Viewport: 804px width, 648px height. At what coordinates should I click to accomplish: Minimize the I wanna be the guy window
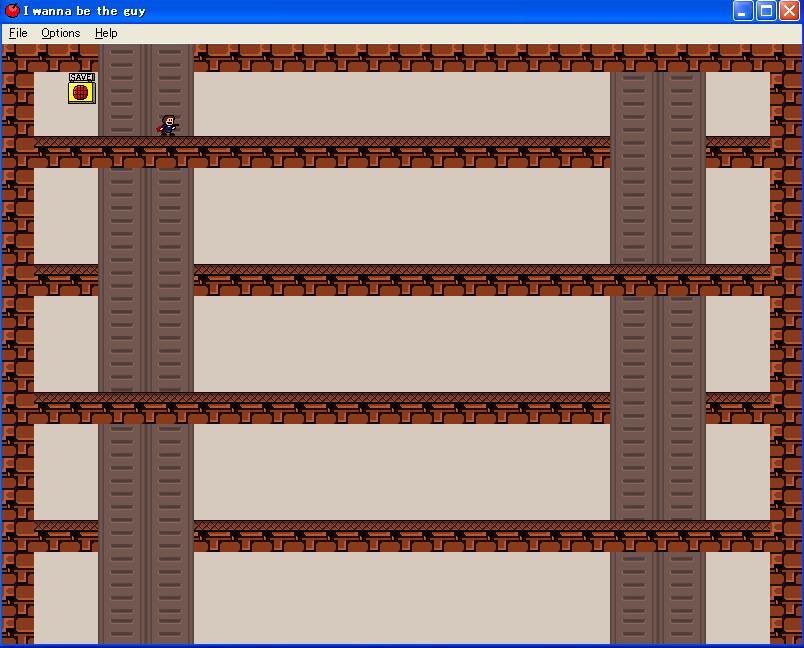[x=742, y=11]
